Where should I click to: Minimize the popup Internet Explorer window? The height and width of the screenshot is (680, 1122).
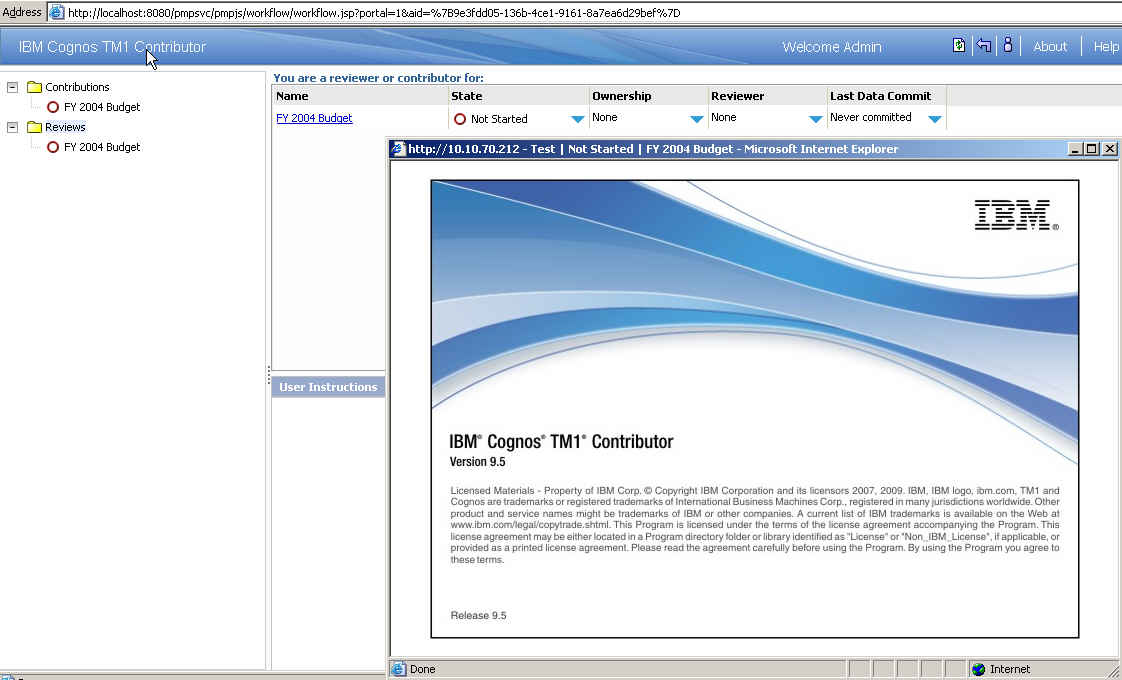click(x=1075, y=149)
